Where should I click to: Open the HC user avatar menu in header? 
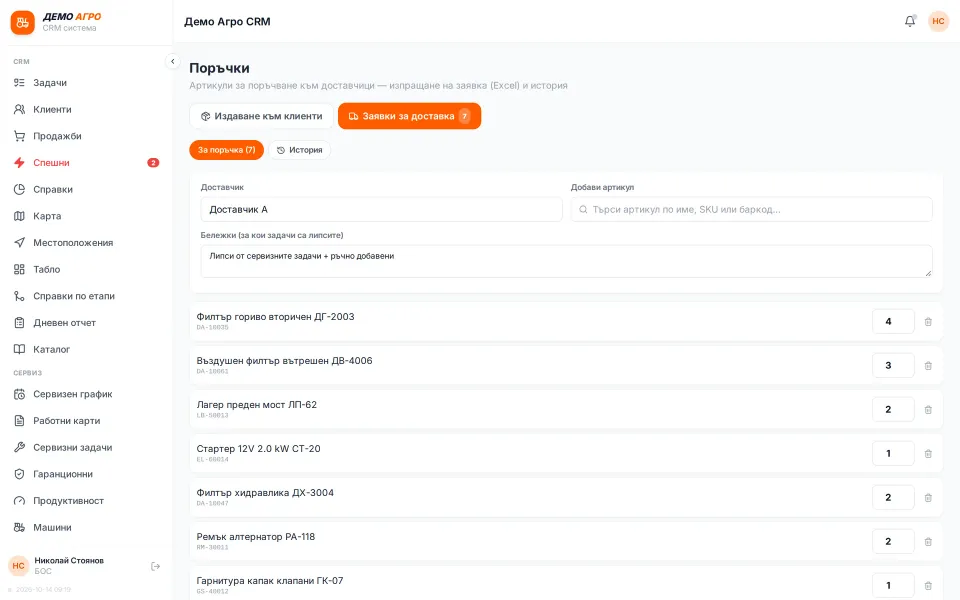pos(938,21)
